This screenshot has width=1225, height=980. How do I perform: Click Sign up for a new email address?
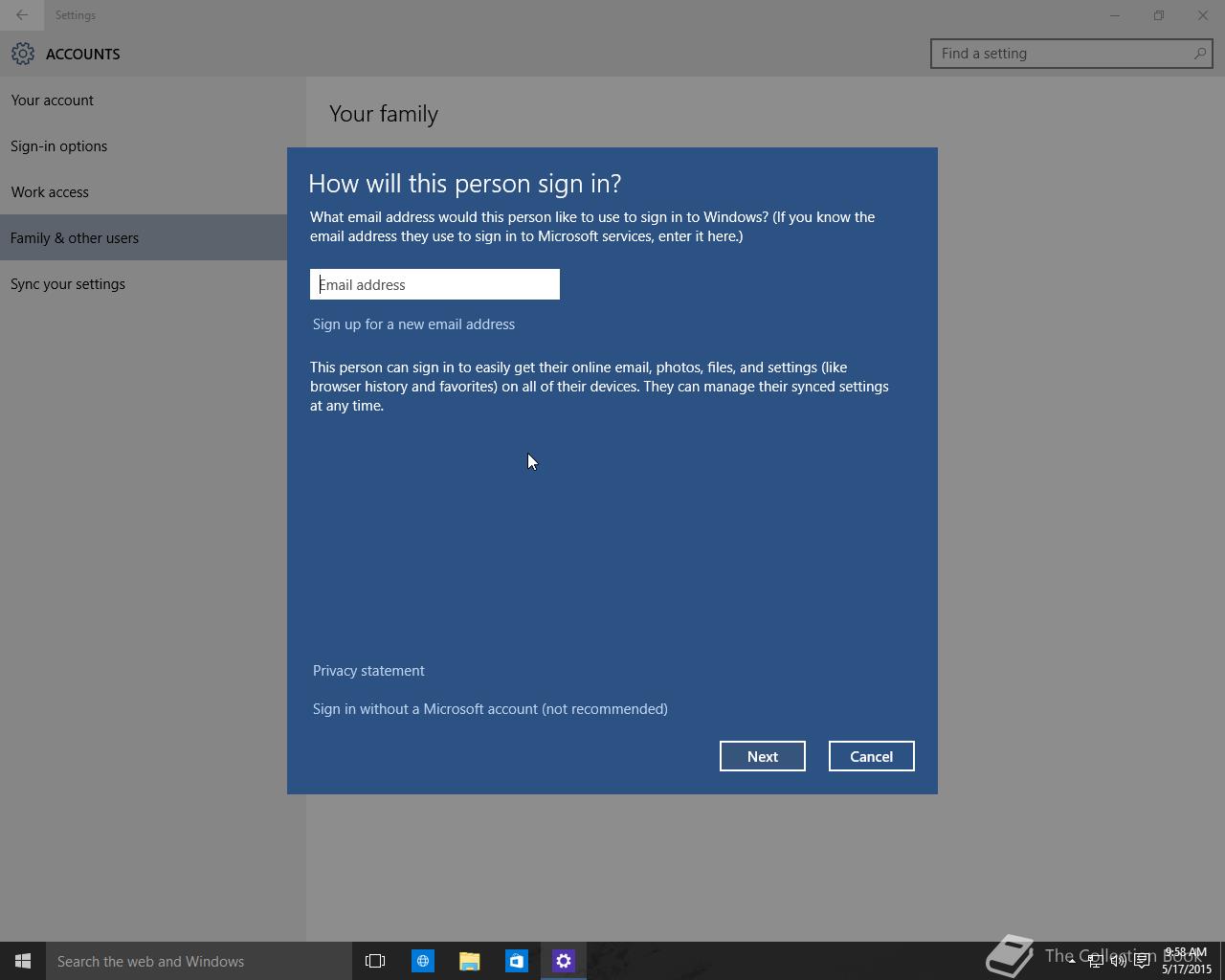tap(413, 324)
